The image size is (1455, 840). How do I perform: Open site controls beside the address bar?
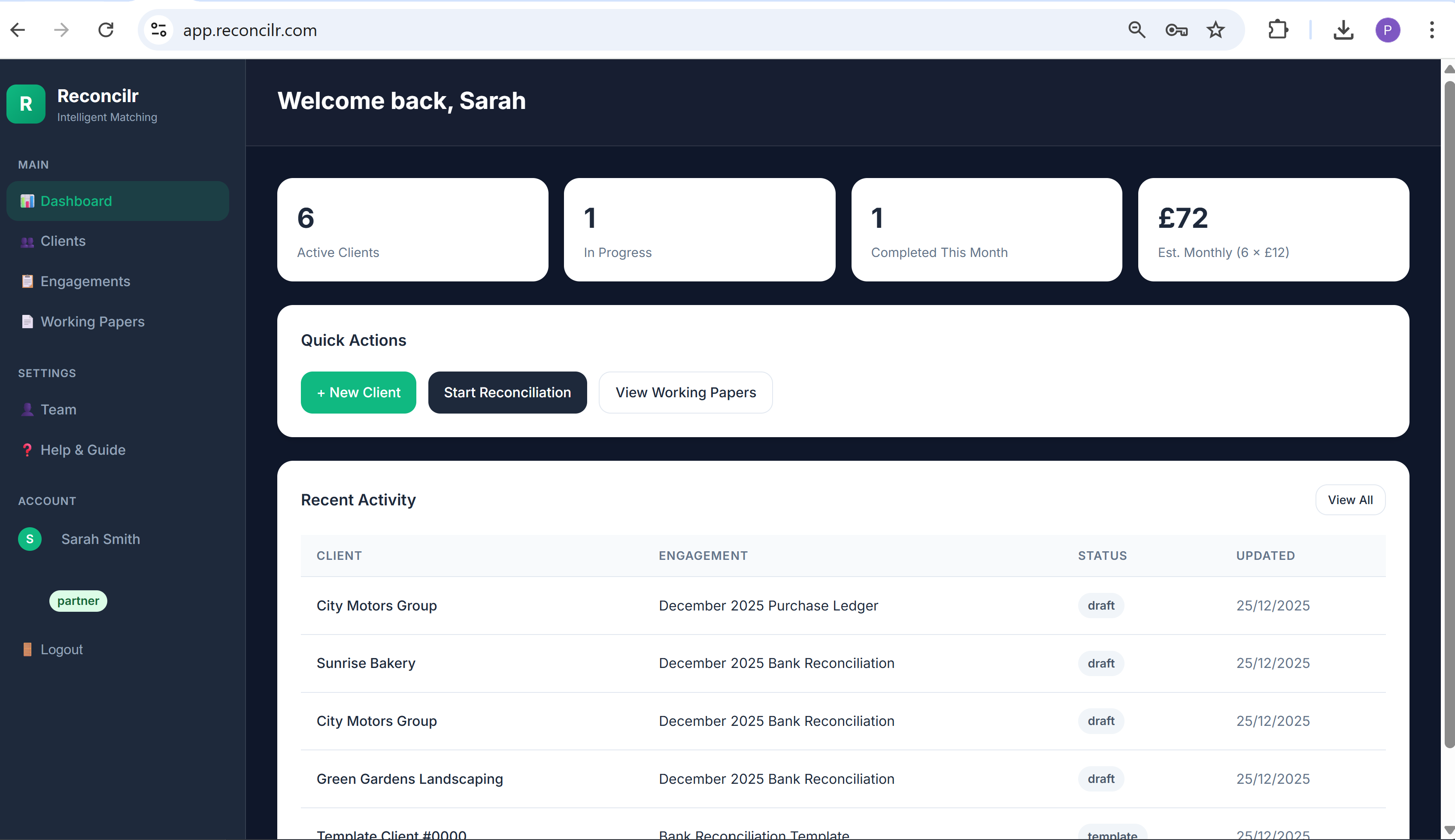point(158,30)
